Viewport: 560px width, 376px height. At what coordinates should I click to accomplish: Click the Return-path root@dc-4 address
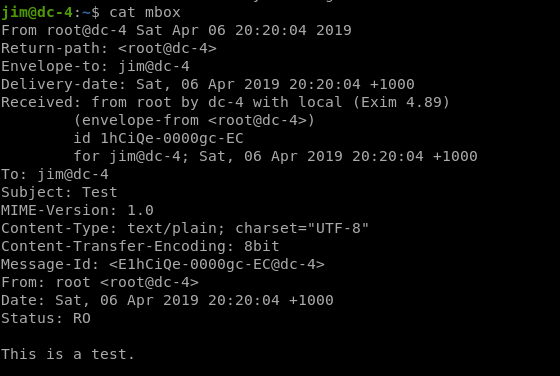coord(167,48)
